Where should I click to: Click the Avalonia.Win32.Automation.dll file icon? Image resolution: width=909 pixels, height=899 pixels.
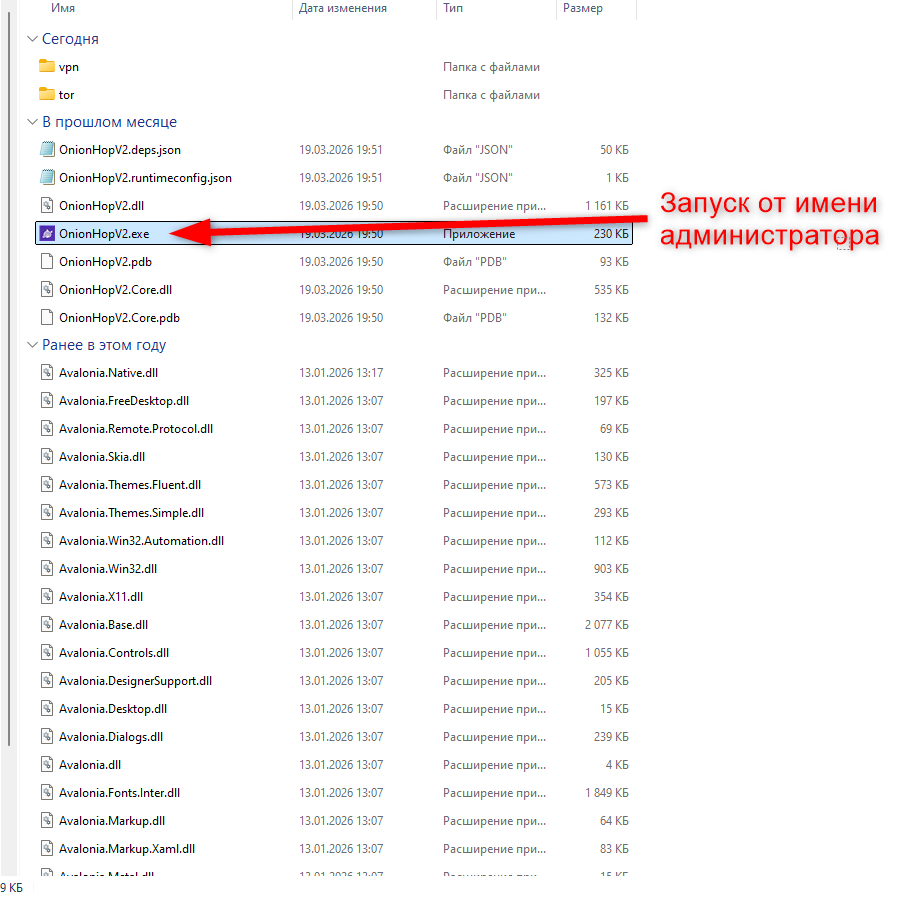(x=47, y=541)
